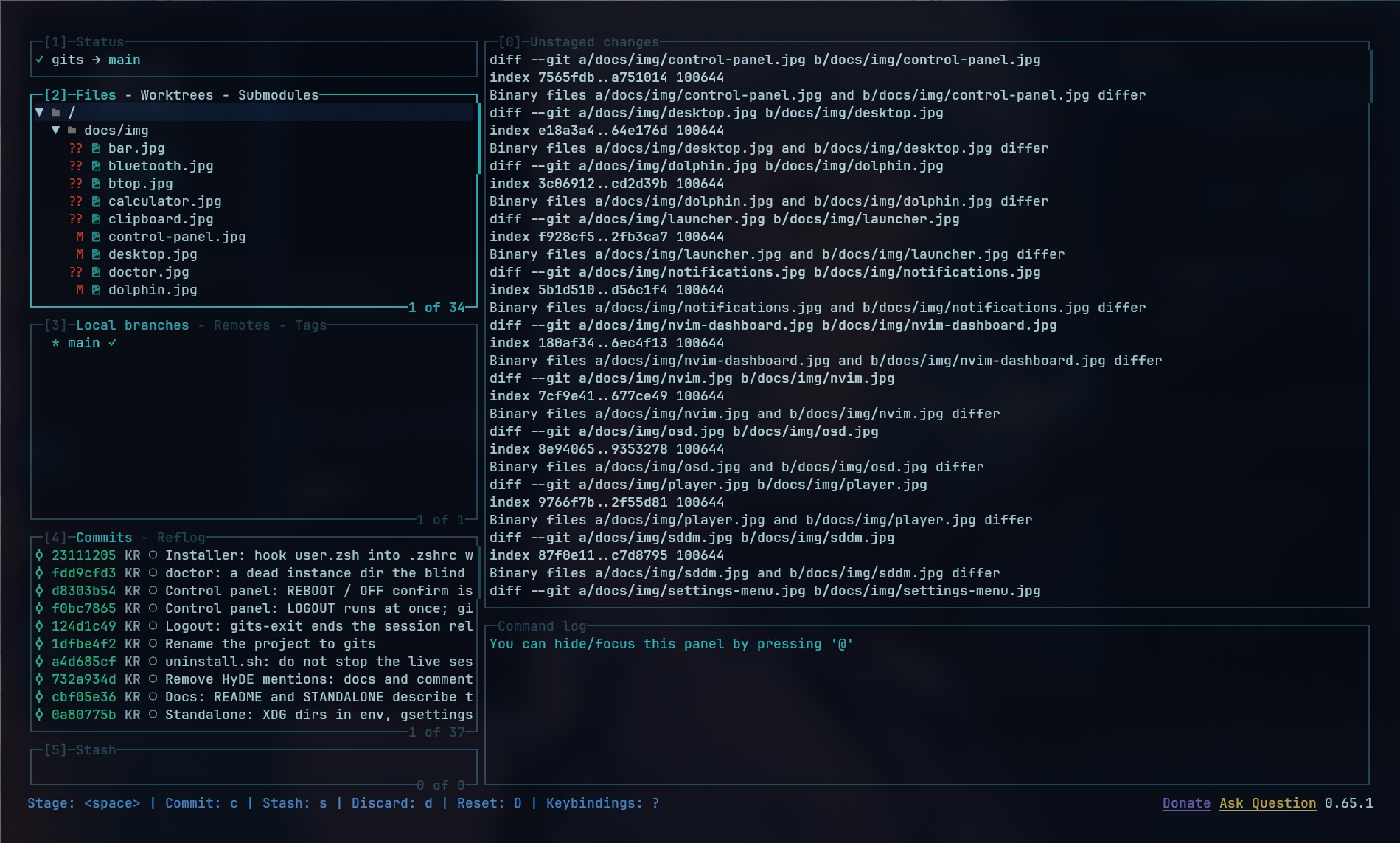Click the file icon beside clipboard.jpg

(96, 219)
